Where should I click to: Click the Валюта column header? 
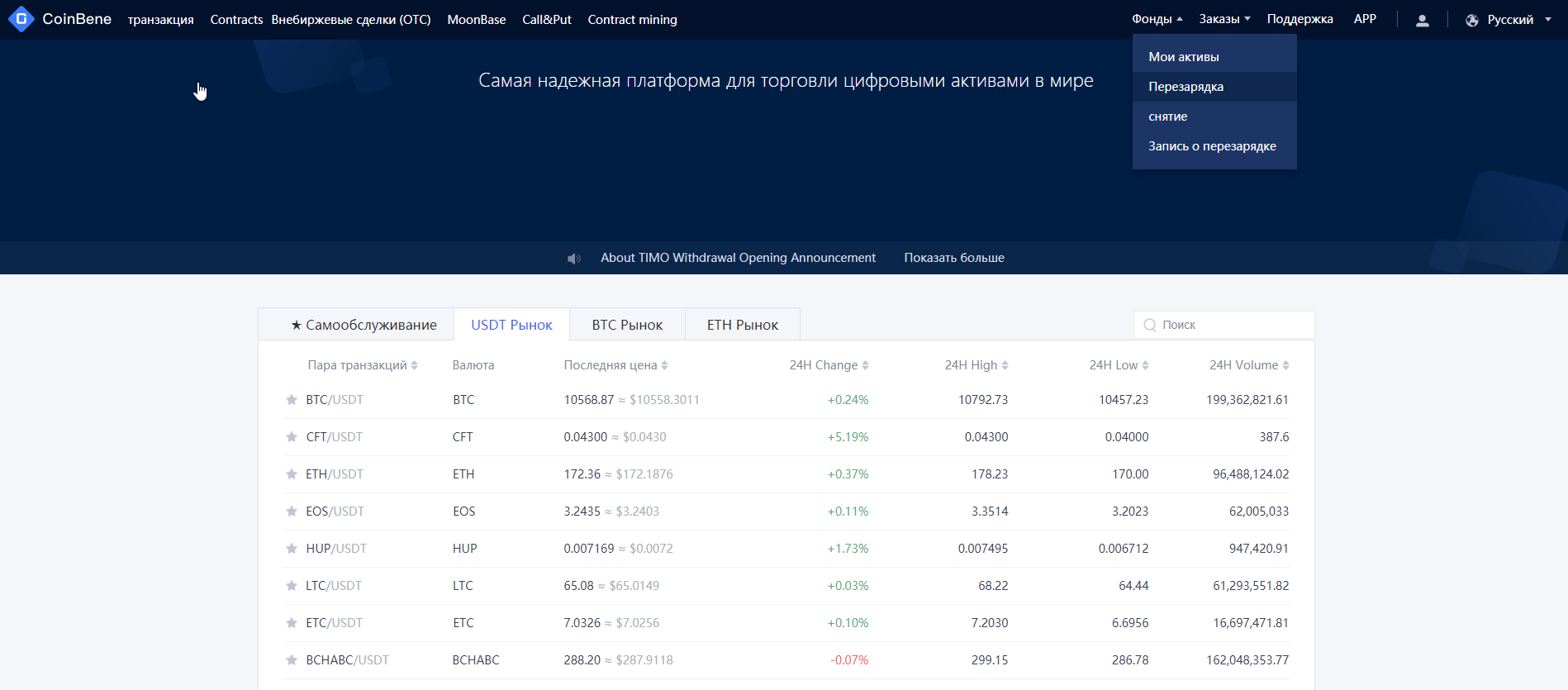coord(473,365)
